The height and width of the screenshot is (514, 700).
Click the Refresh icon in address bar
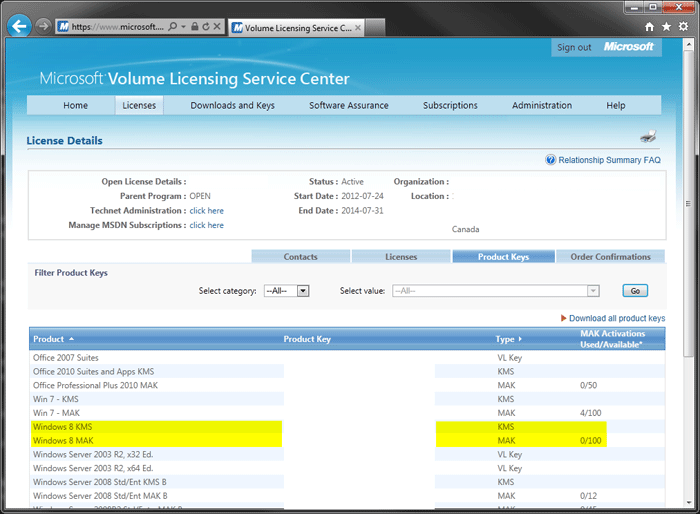click(x=204, y=26)
